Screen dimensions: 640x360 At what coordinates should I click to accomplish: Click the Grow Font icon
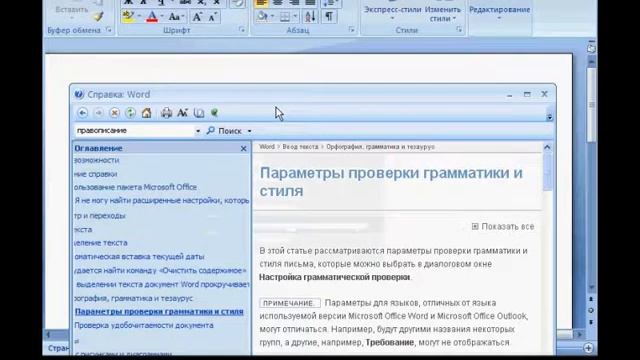click(x=197, y=17)
